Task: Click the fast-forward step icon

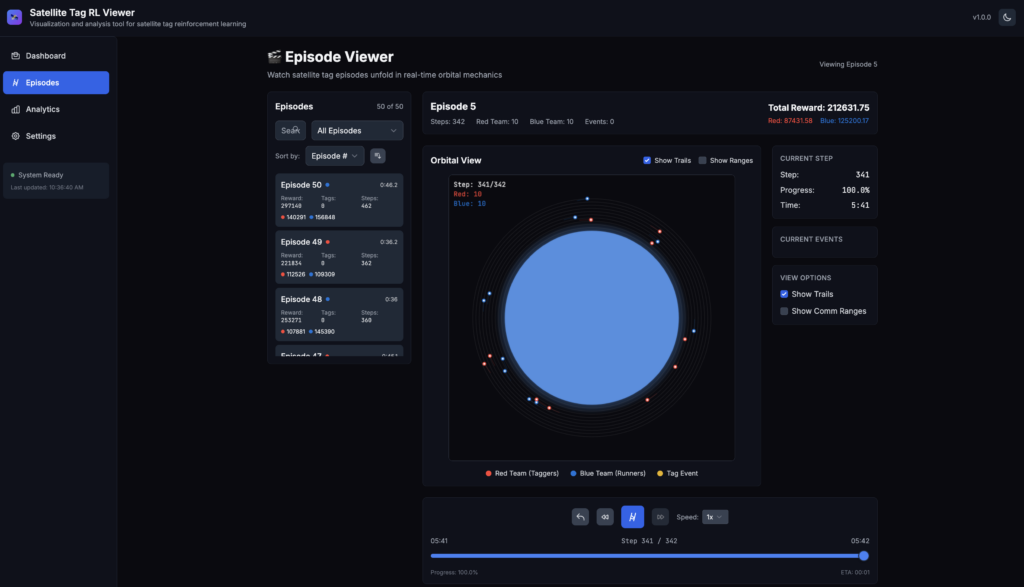Action: (660, 517)
